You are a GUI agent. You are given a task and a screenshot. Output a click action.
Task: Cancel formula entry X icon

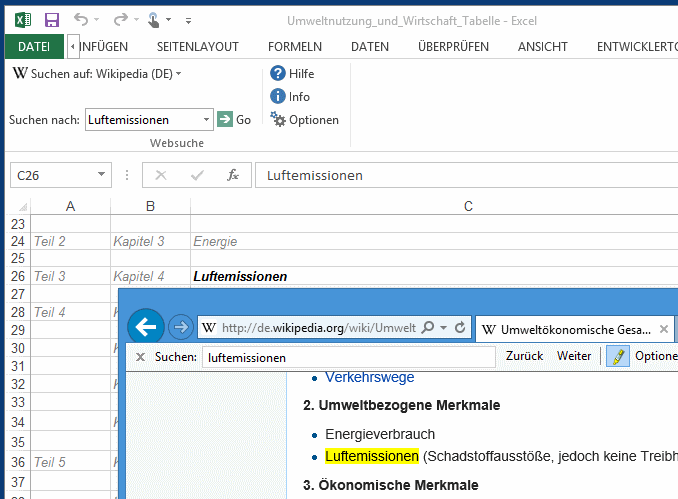(x=161, y=175)
